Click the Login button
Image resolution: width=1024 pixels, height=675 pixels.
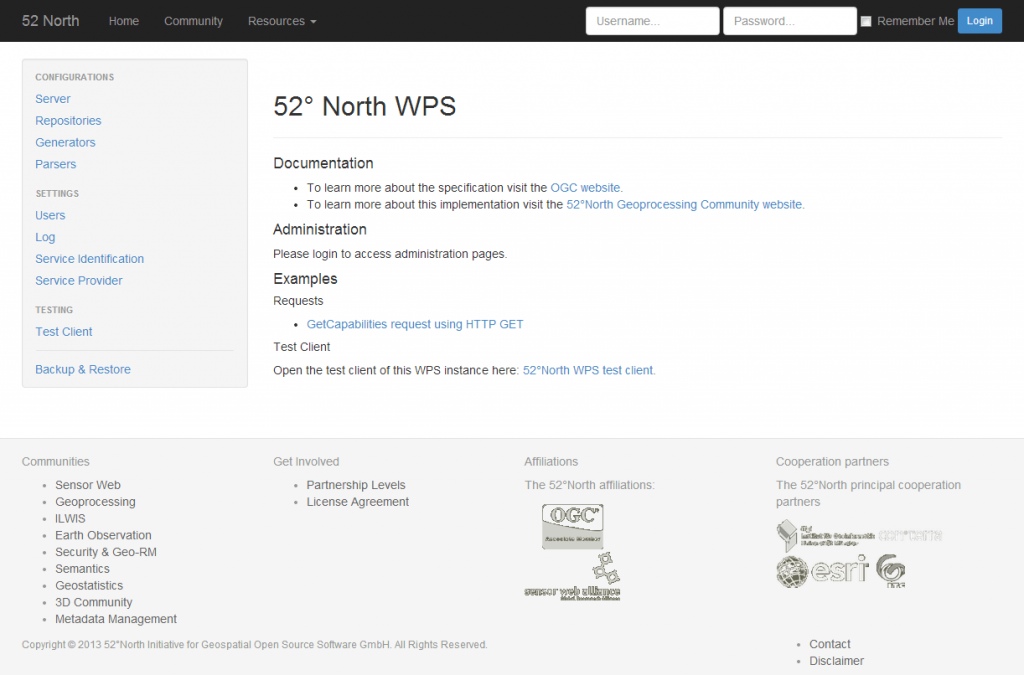[x=979, y=20]
